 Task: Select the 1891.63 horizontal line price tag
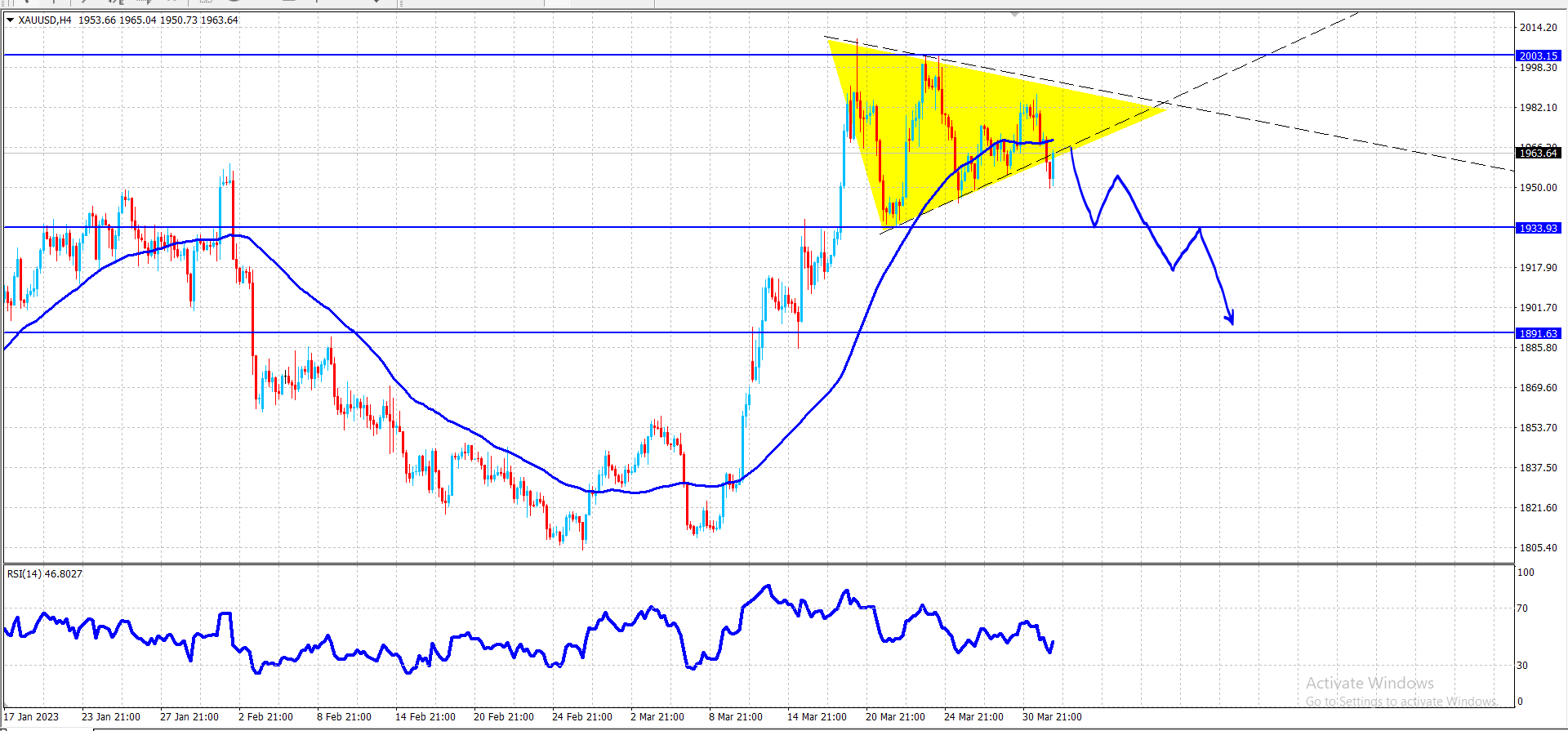1539,333
